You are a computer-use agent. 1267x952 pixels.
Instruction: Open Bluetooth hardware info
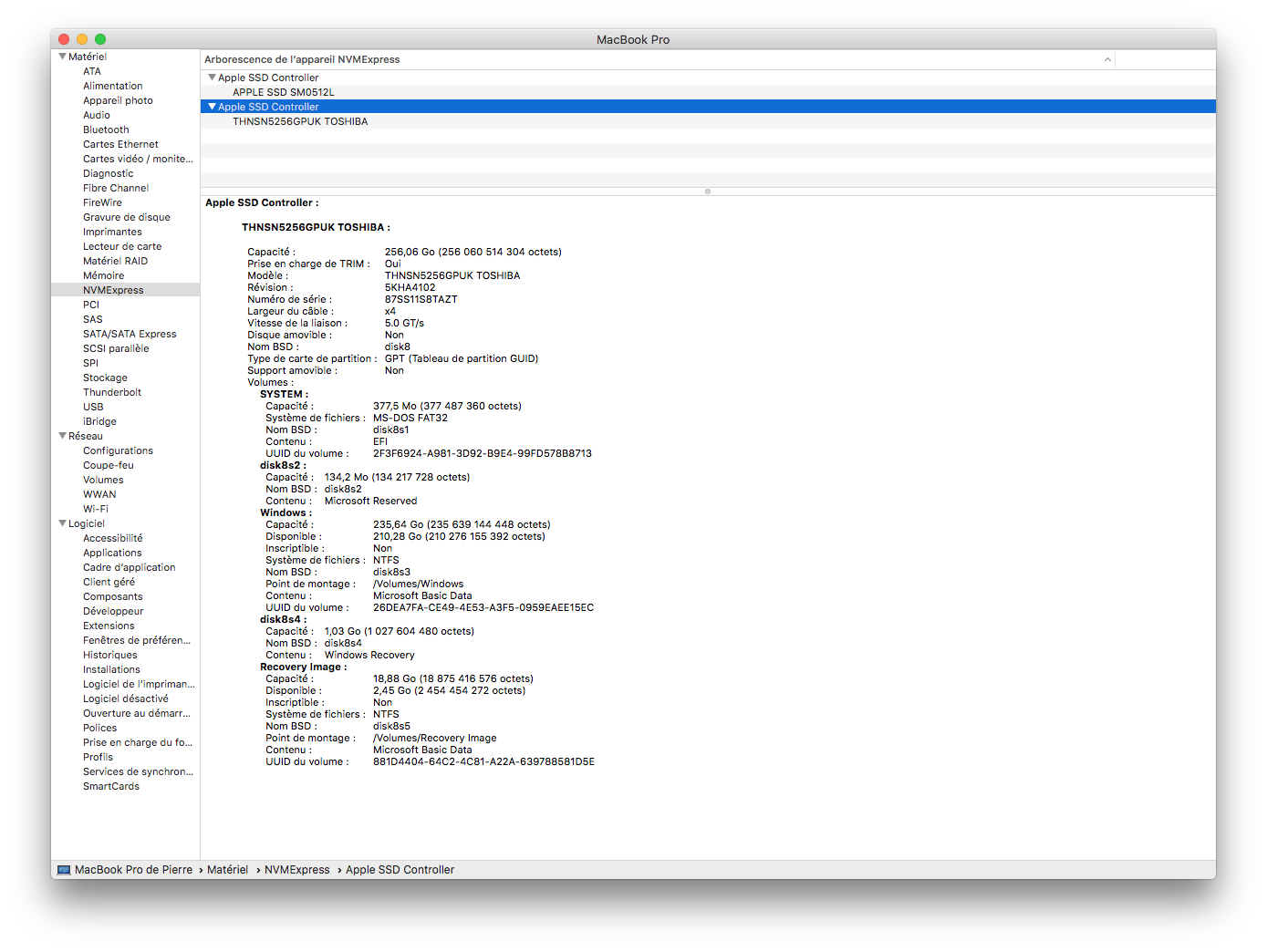[x=106, y=129]
